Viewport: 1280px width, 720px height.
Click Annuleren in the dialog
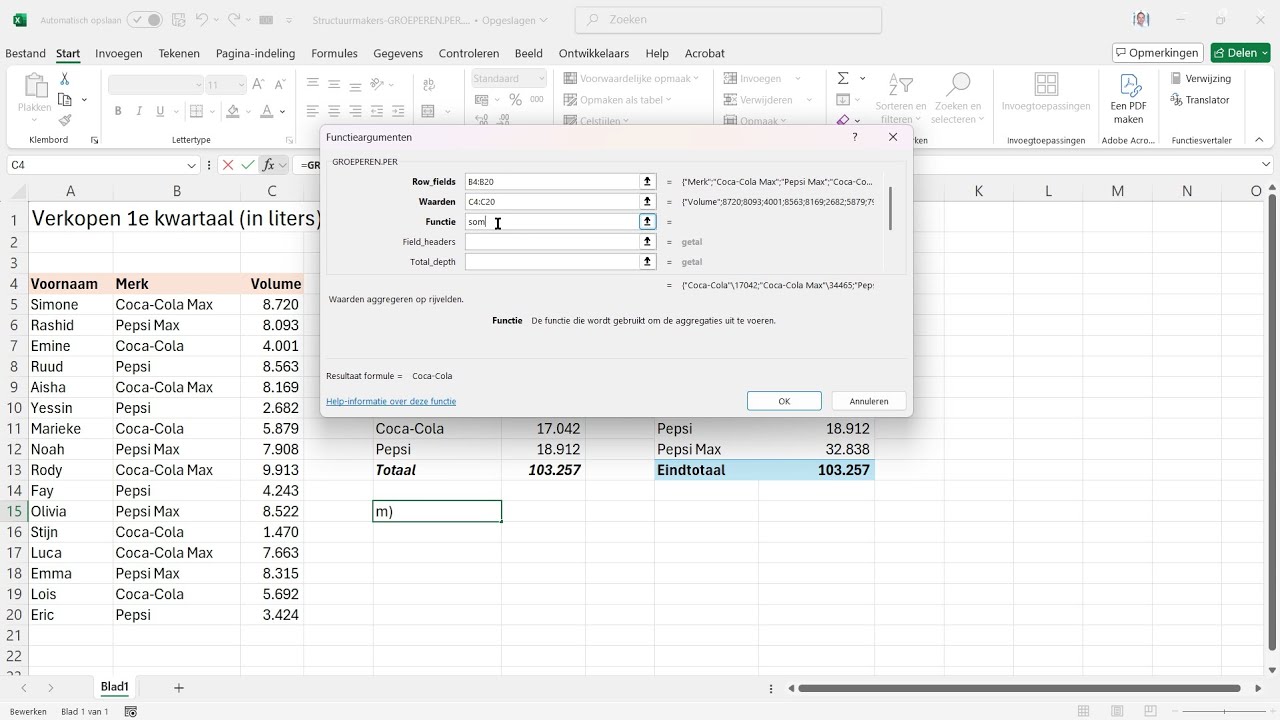(869, 401)
